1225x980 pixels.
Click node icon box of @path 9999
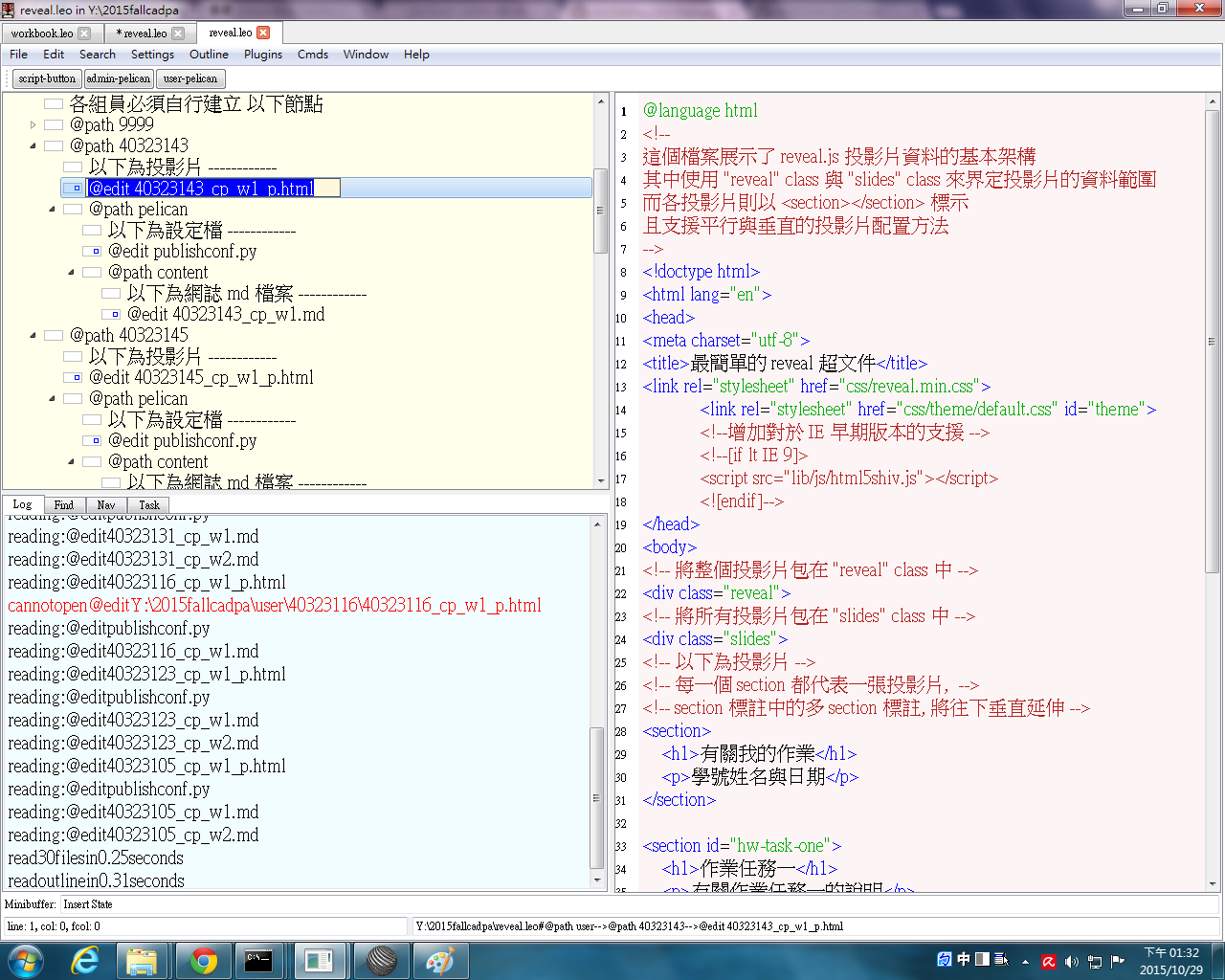point(54,124)
